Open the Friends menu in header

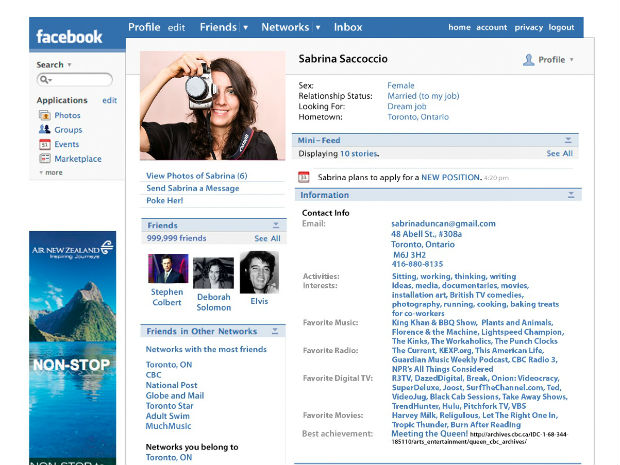coord(218,27)
